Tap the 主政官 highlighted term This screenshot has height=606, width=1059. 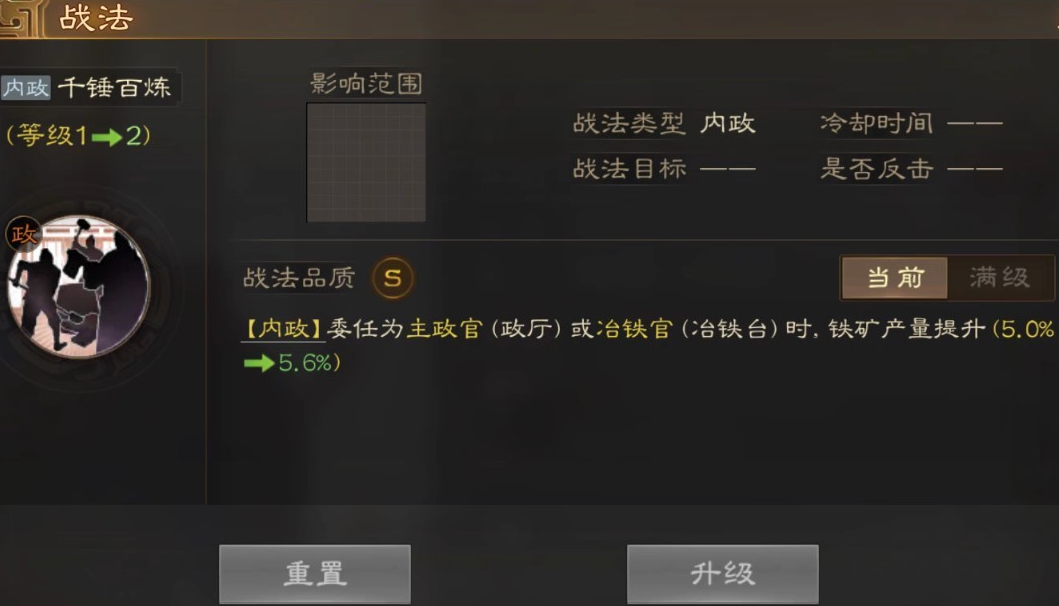(444, 329)
